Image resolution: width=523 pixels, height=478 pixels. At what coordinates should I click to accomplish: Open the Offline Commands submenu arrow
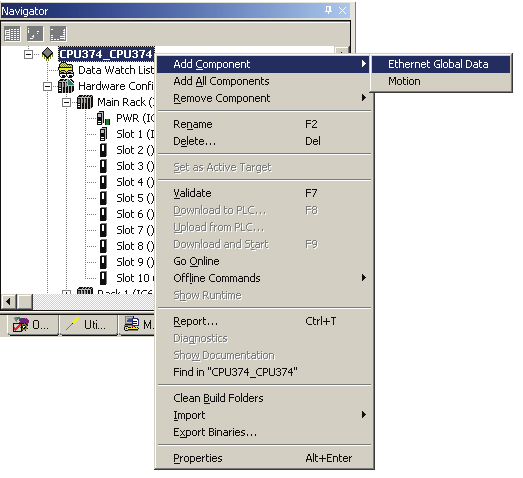(x=364, y=278)
